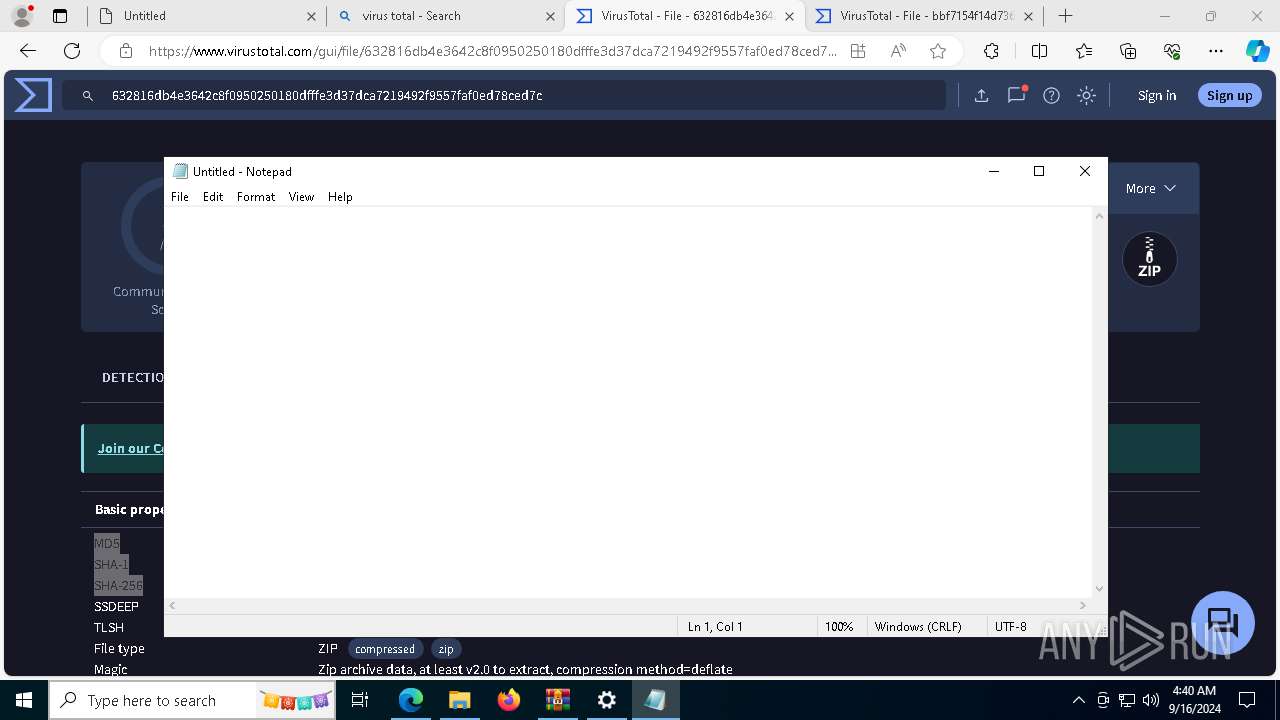Show hidden system tray icons
Image resolution: width=1280 pixels, height=720 pixels.
(x=1078, y=700)
